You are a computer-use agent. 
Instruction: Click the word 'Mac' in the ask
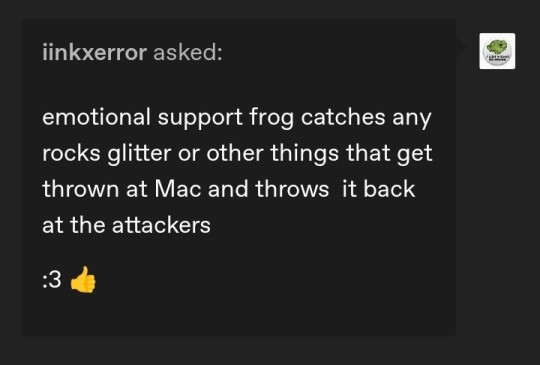[178, 189]
